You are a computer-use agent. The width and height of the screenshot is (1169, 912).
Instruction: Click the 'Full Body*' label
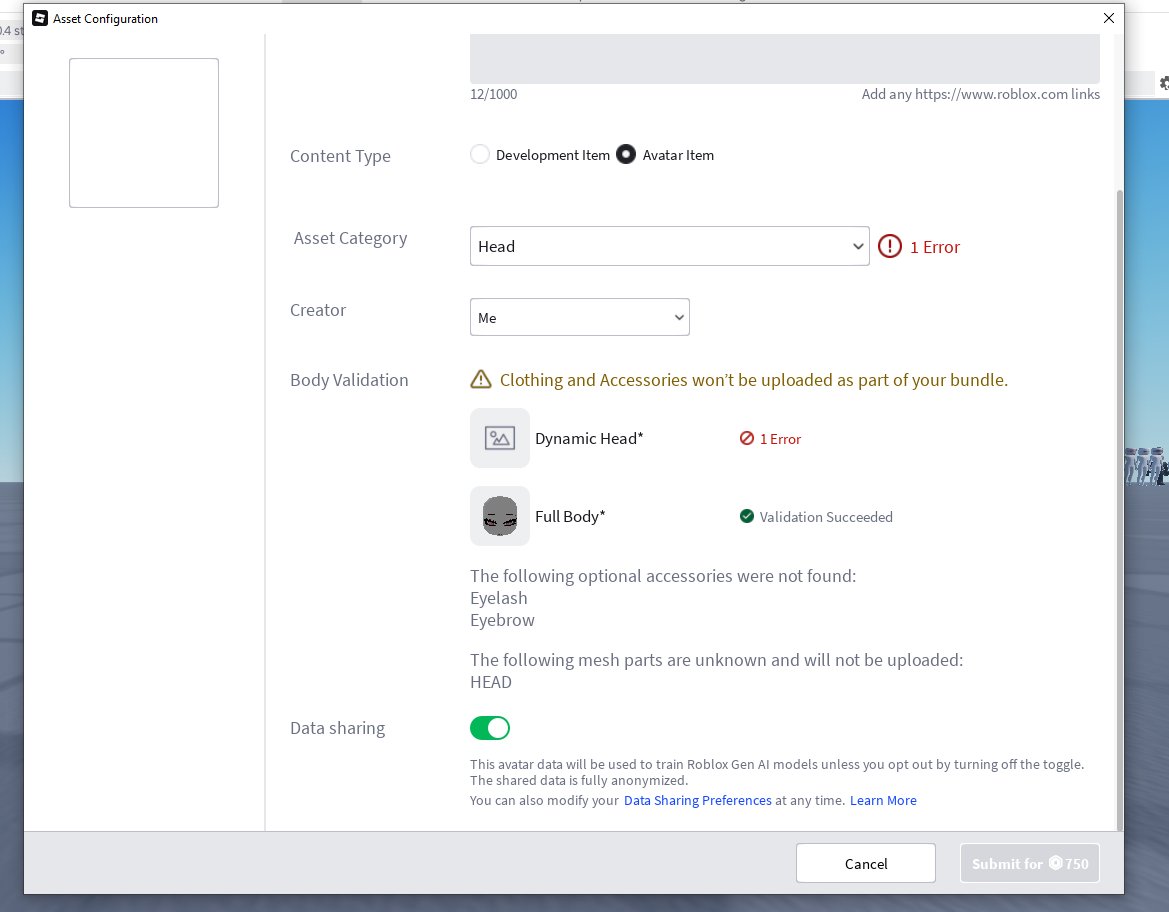570,516
